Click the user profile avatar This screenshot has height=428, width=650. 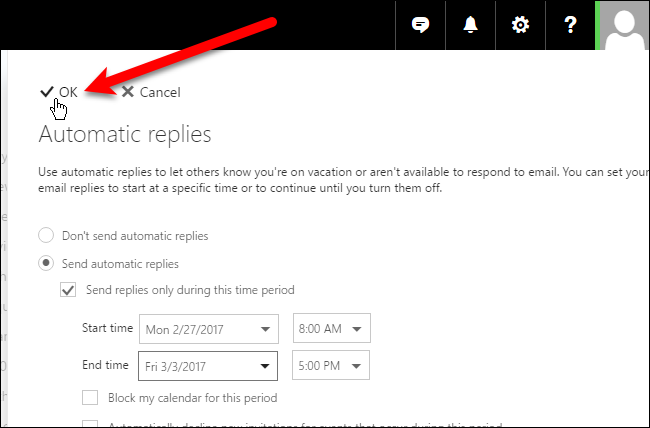[x=623, y=25]
